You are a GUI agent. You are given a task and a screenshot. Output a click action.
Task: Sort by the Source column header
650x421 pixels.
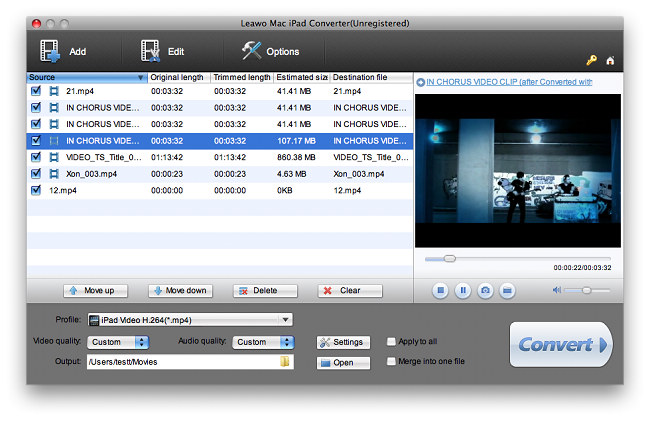point(87,77)
